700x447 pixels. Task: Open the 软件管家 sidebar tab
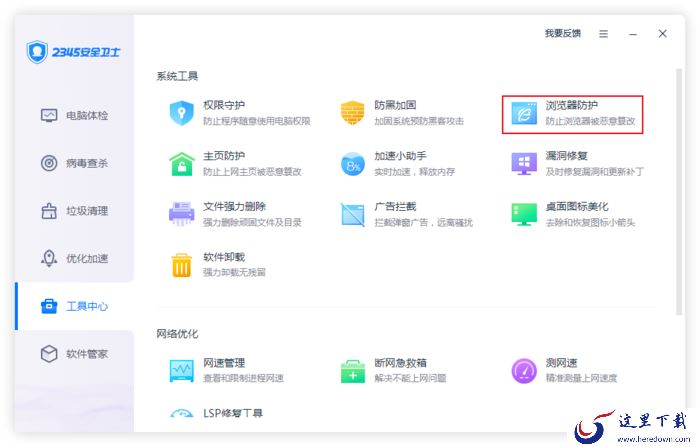pos(74,354)
